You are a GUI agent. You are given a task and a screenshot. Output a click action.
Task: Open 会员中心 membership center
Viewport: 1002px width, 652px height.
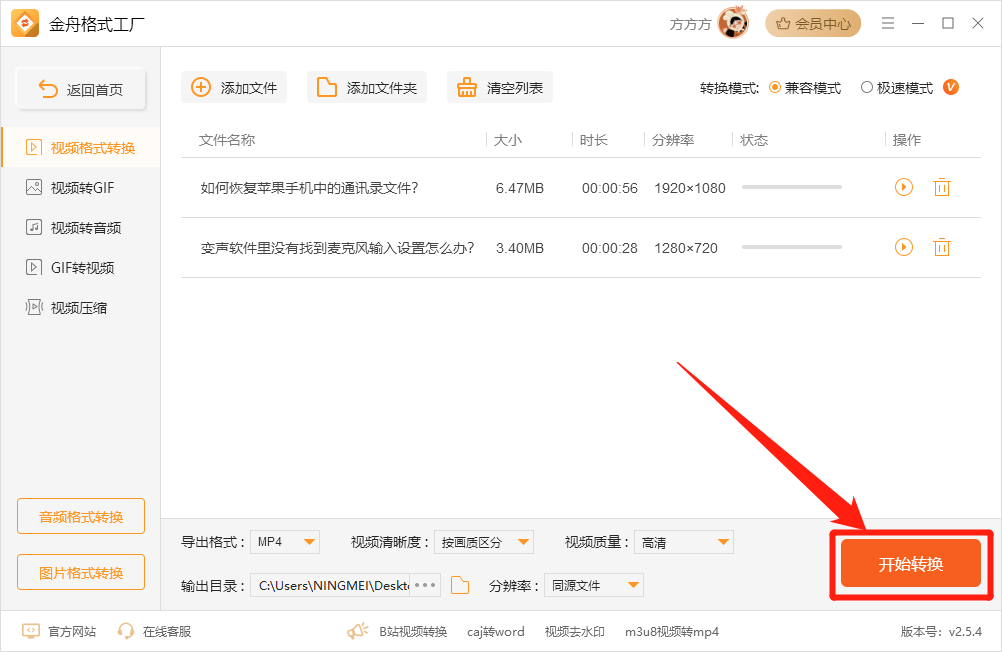point(813,24)
